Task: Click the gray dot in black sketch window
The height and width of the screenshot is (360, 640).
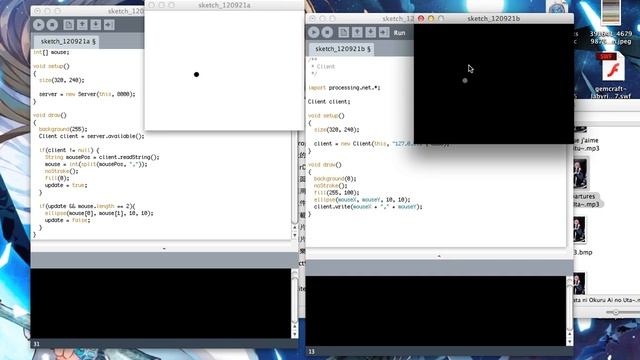Action: point(465,80)
